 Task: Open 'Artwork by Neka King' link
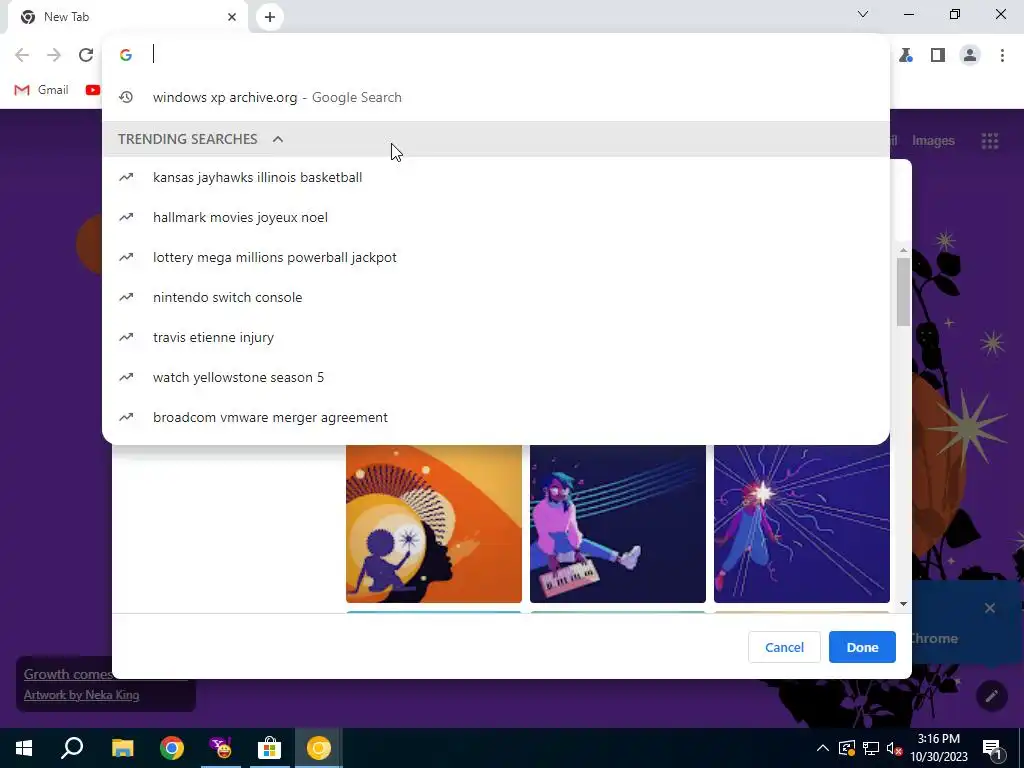(81, 695)
